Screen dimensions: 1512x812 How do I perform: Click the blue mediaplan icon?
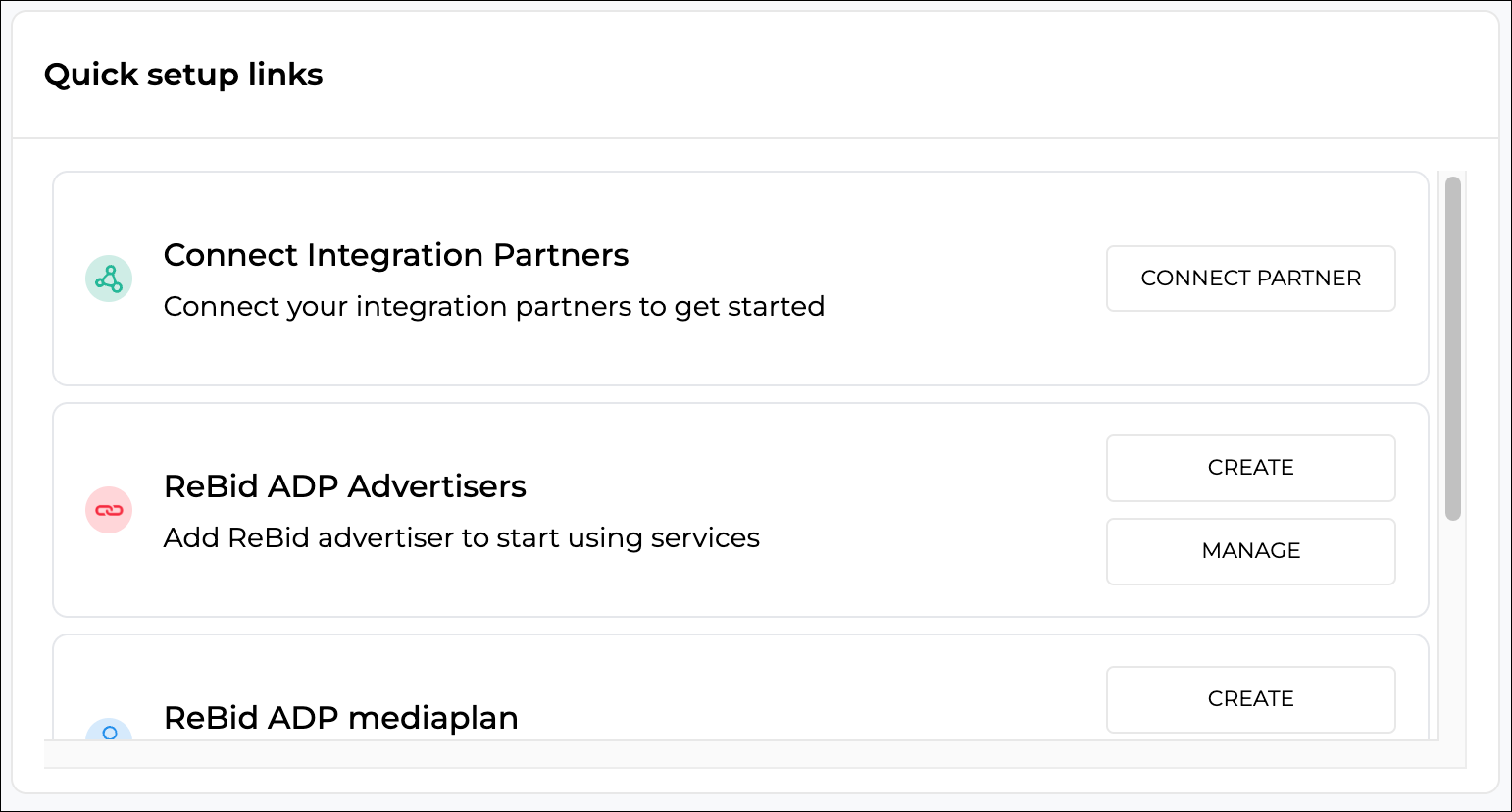pos(109,729)
